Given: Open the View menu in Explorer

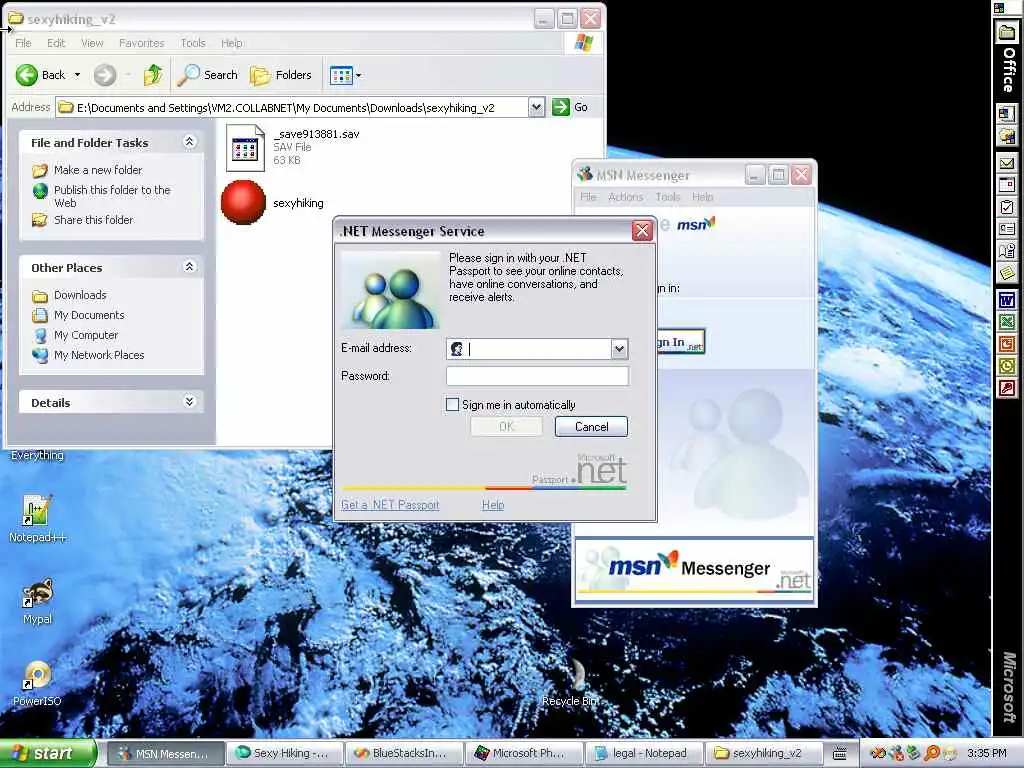Looking at the screenshot, I should (x=92, y=43).
